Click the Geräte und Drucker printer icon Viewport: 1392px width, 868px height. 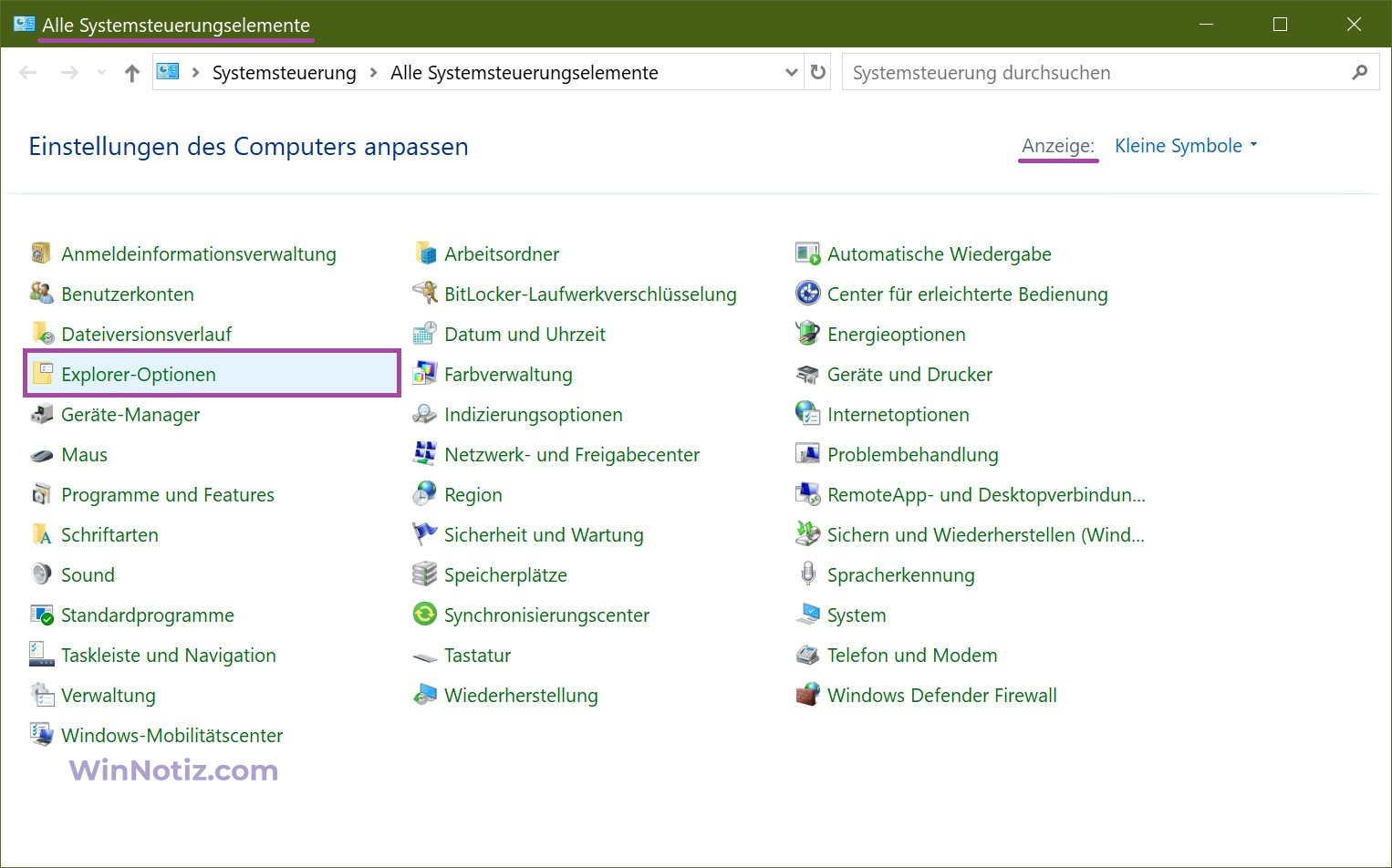807,375
